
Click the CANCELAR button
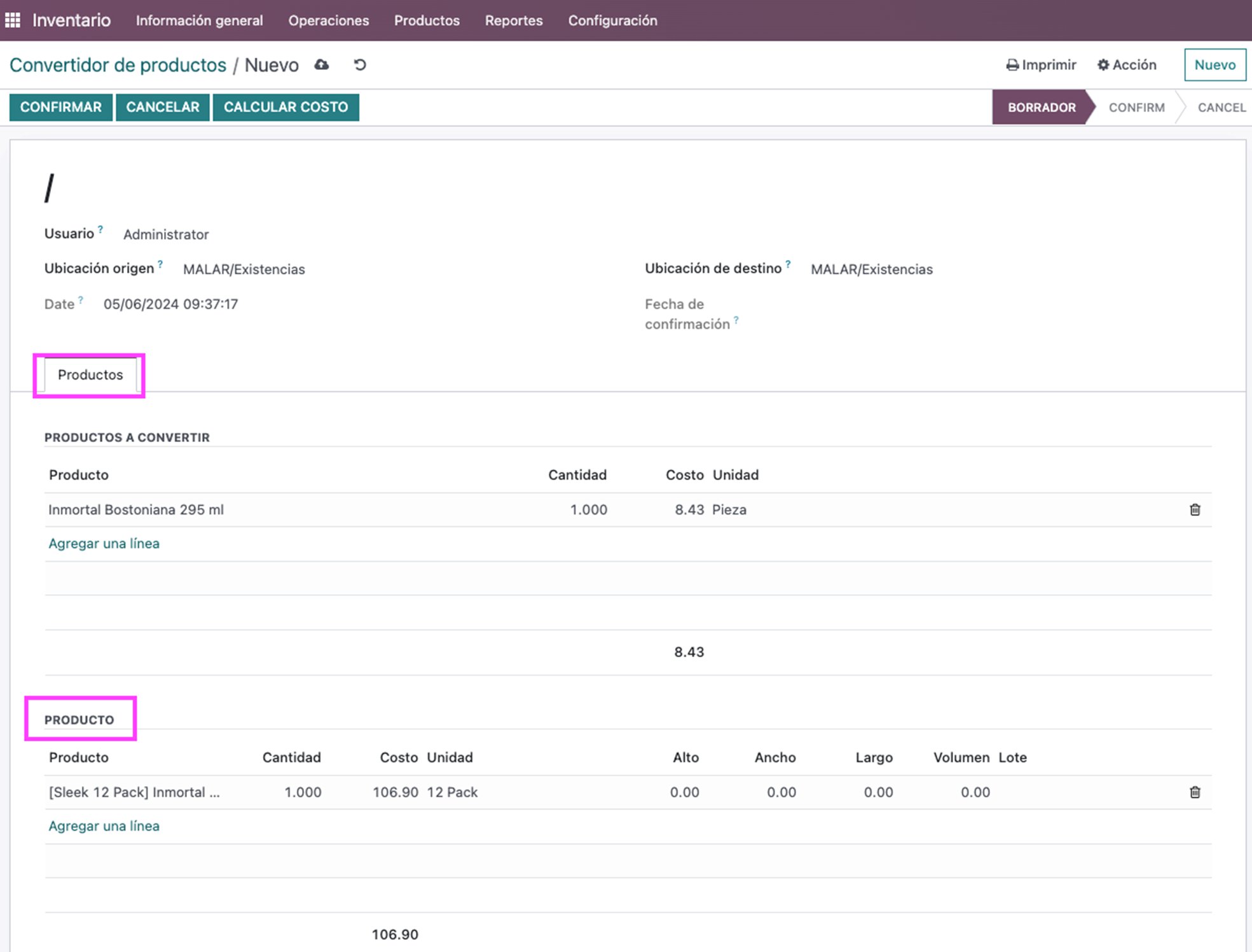pyautogui.click(x=163, y=107)
